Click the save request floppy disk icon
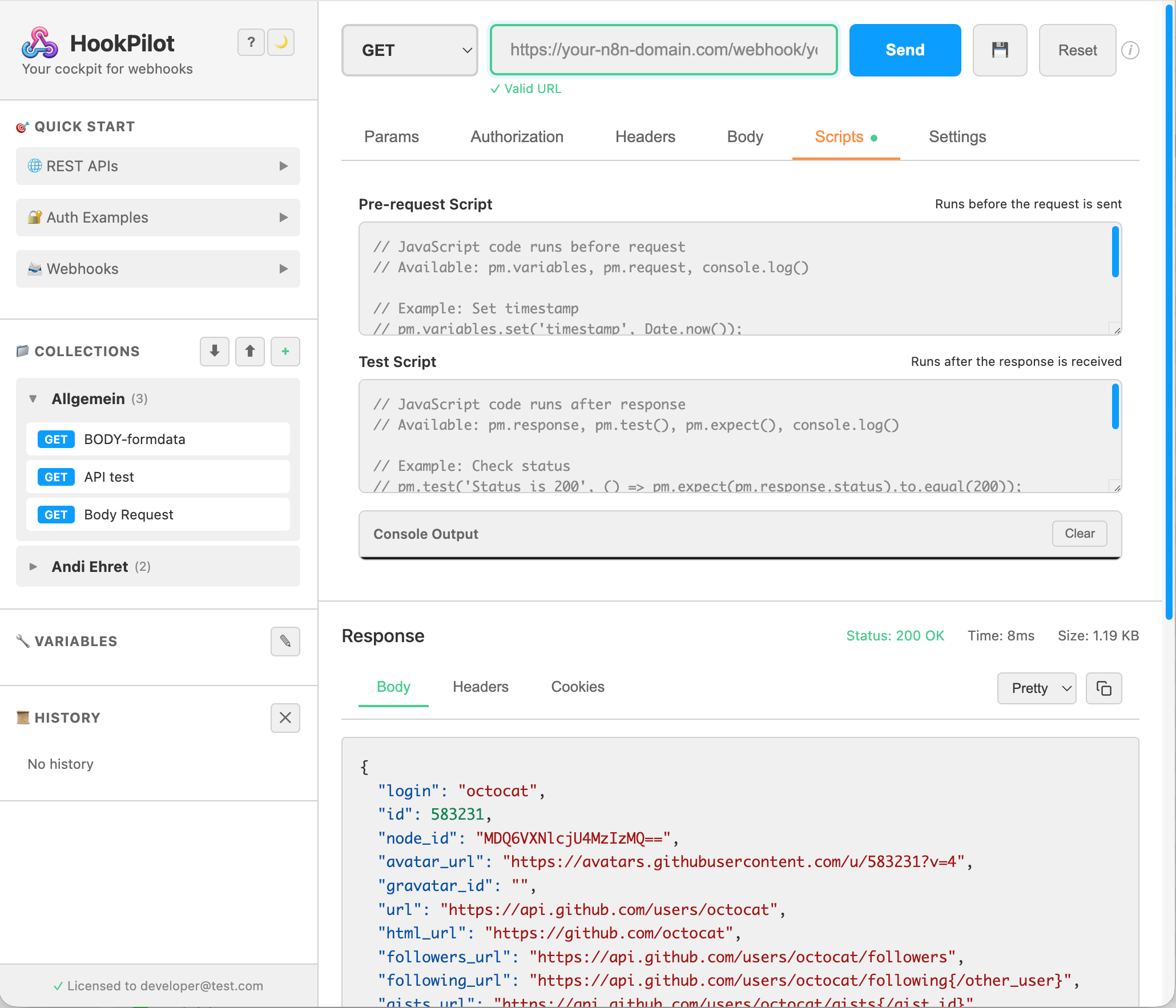 tap(1000, 50)
